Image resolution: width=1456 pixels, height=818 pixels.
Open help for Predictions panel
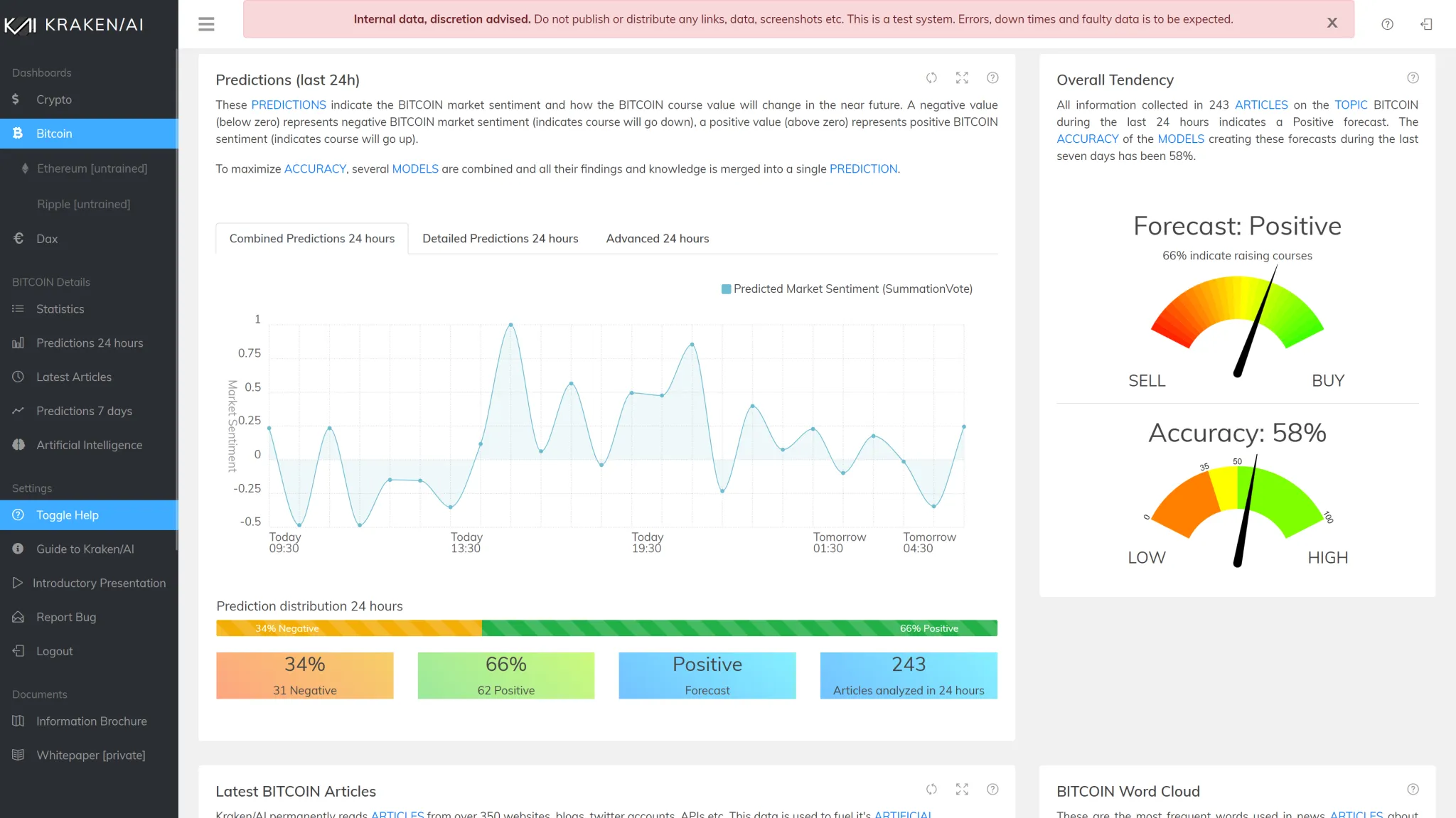pos(992,78)
